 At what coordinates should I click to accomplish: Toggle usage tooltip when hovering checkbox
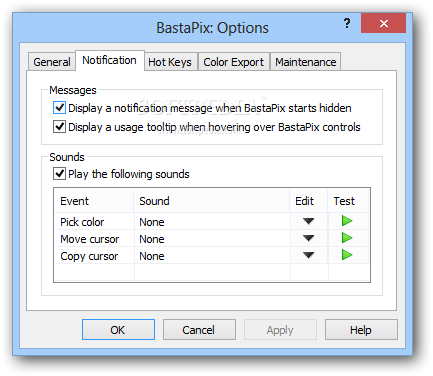59,127
